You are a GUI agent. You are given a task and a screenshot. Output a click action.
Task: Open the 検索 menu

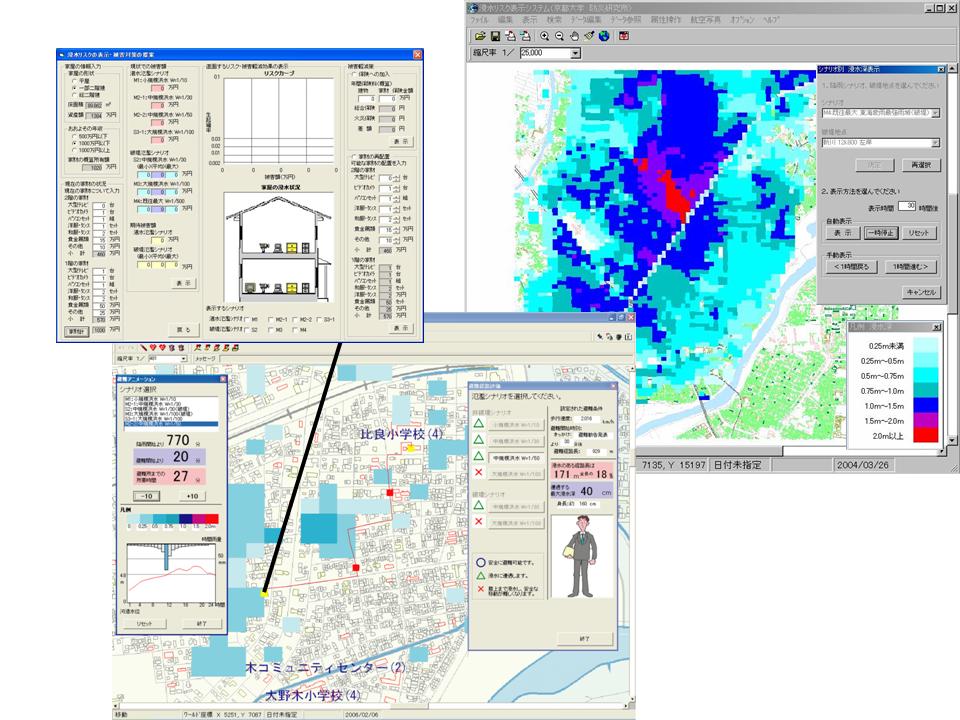click(554, 20)
